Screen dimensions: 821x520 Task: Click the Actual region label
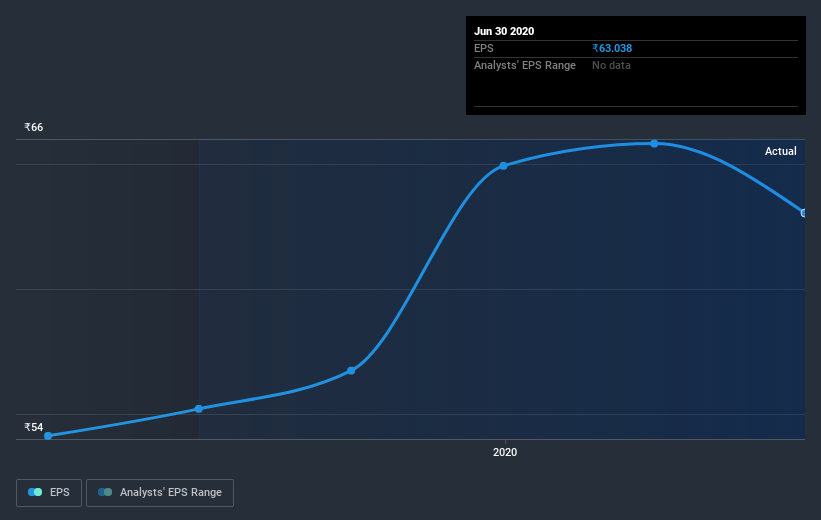(x=781, y=151)
